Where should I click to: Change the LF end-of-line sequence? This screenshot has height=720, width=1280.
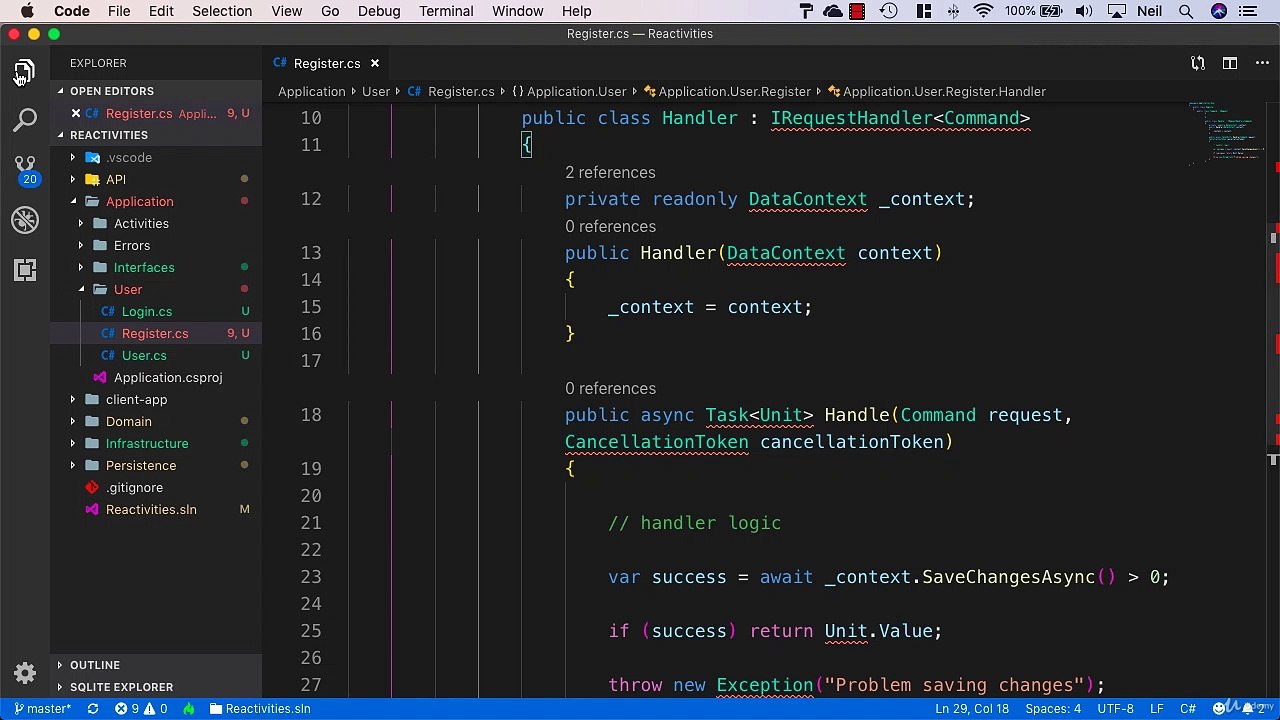[1157, 708]
